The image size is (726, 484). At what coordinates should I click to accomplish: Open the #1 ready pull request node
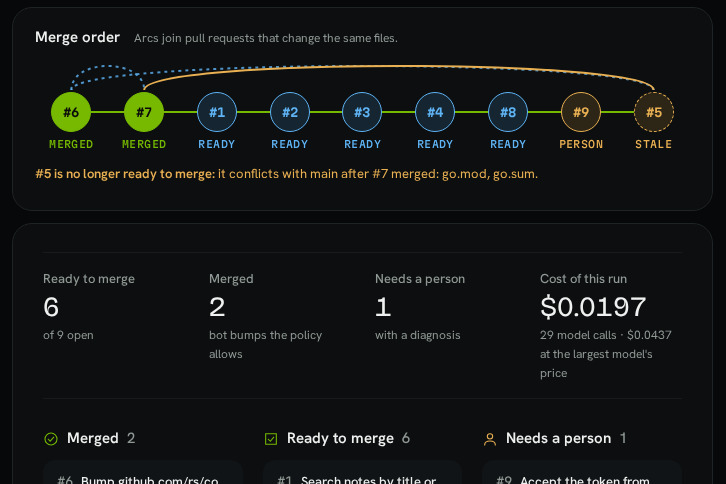pyautogui.click(x=217, y=112)
